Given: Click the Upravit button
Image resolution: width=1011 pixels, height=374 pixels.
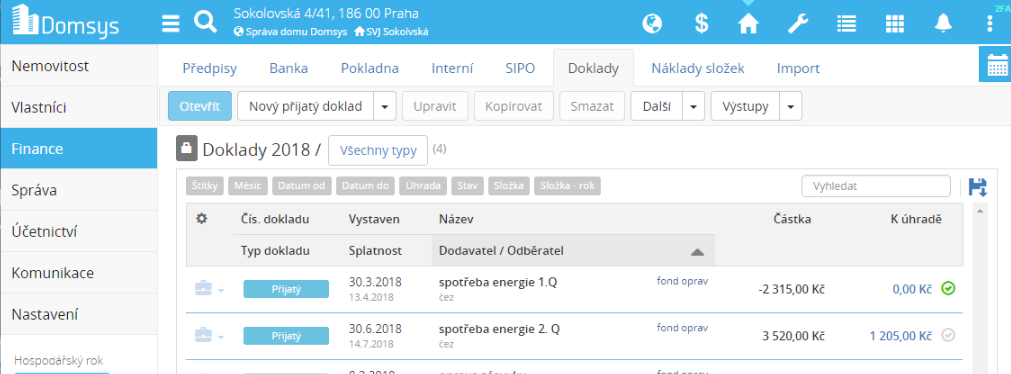Looking at the screenshot, I should coord(435,106).
